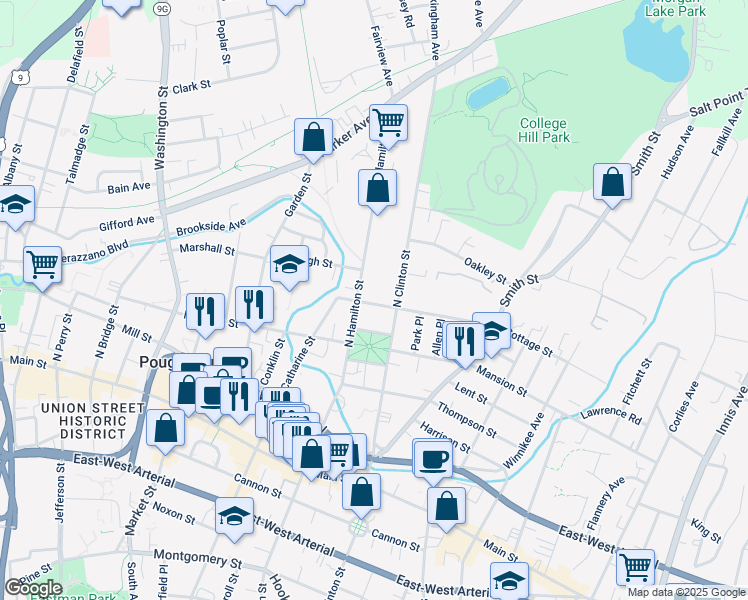Viewport: 748px width, 600px height.
Task: Click the Corlies Ave label
Action: [684, 406]
